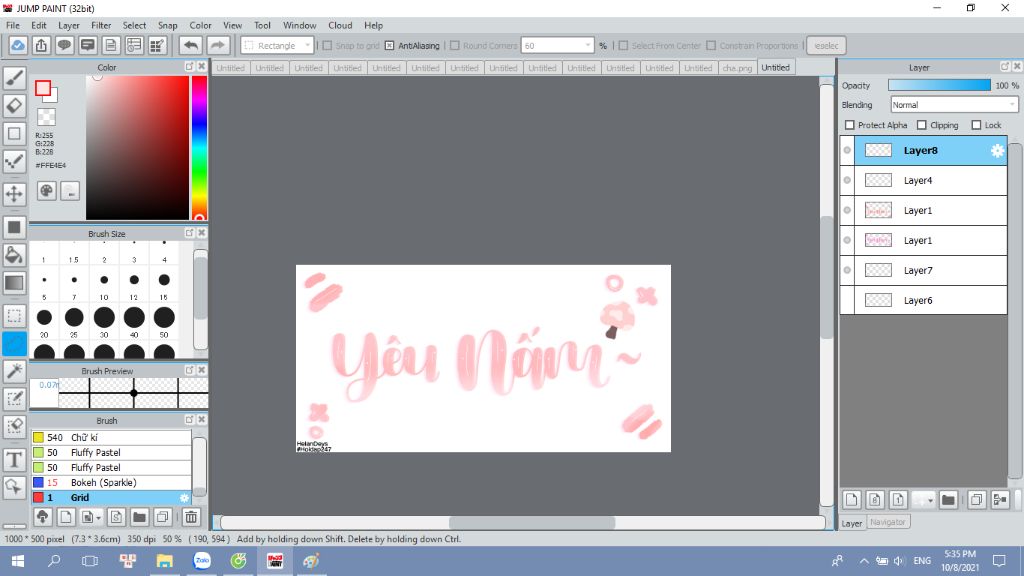The height and width of the screenshot is (576, 1024).
Task: Click the export/share toolbar icon
Action: 41,45
